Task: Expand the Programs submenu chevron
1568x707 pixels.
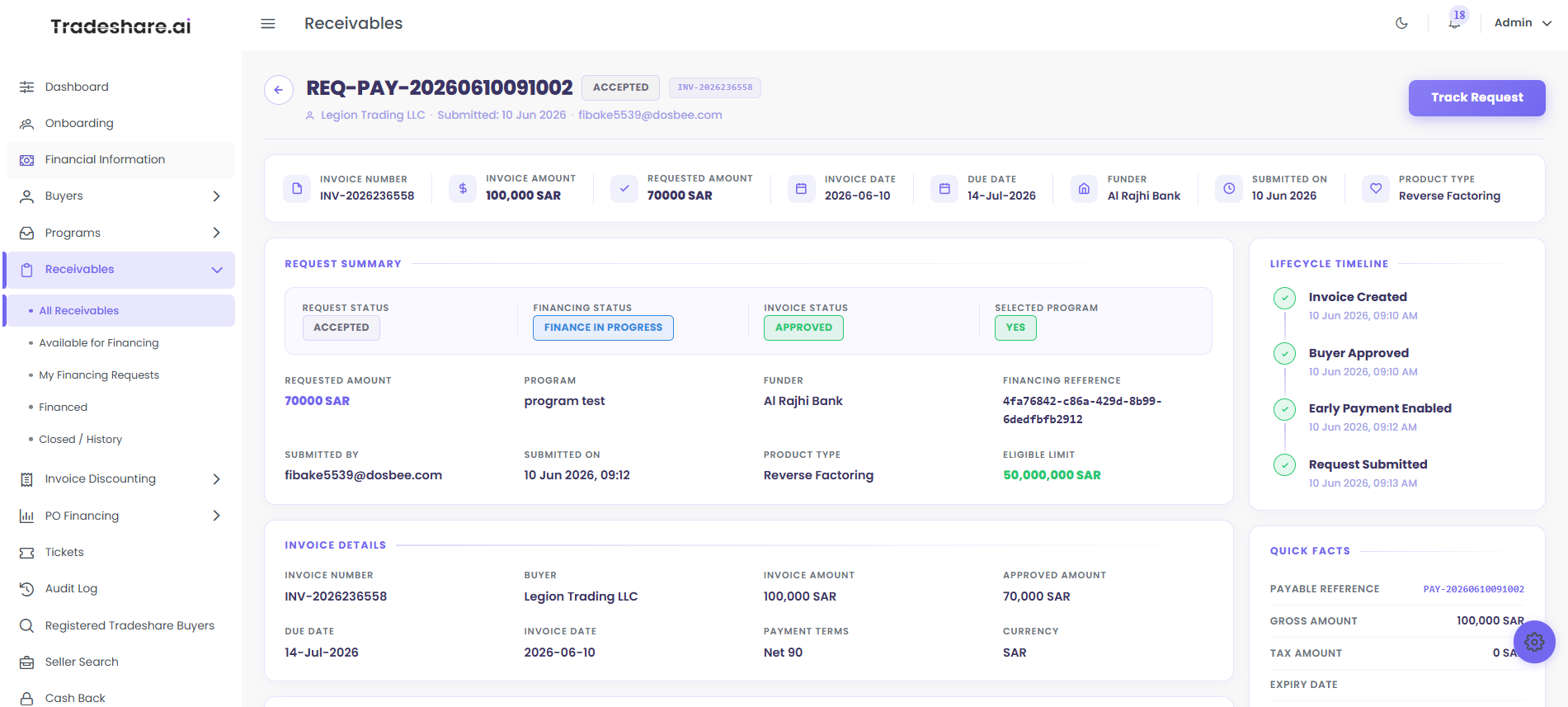Action: tap(217, 233)
